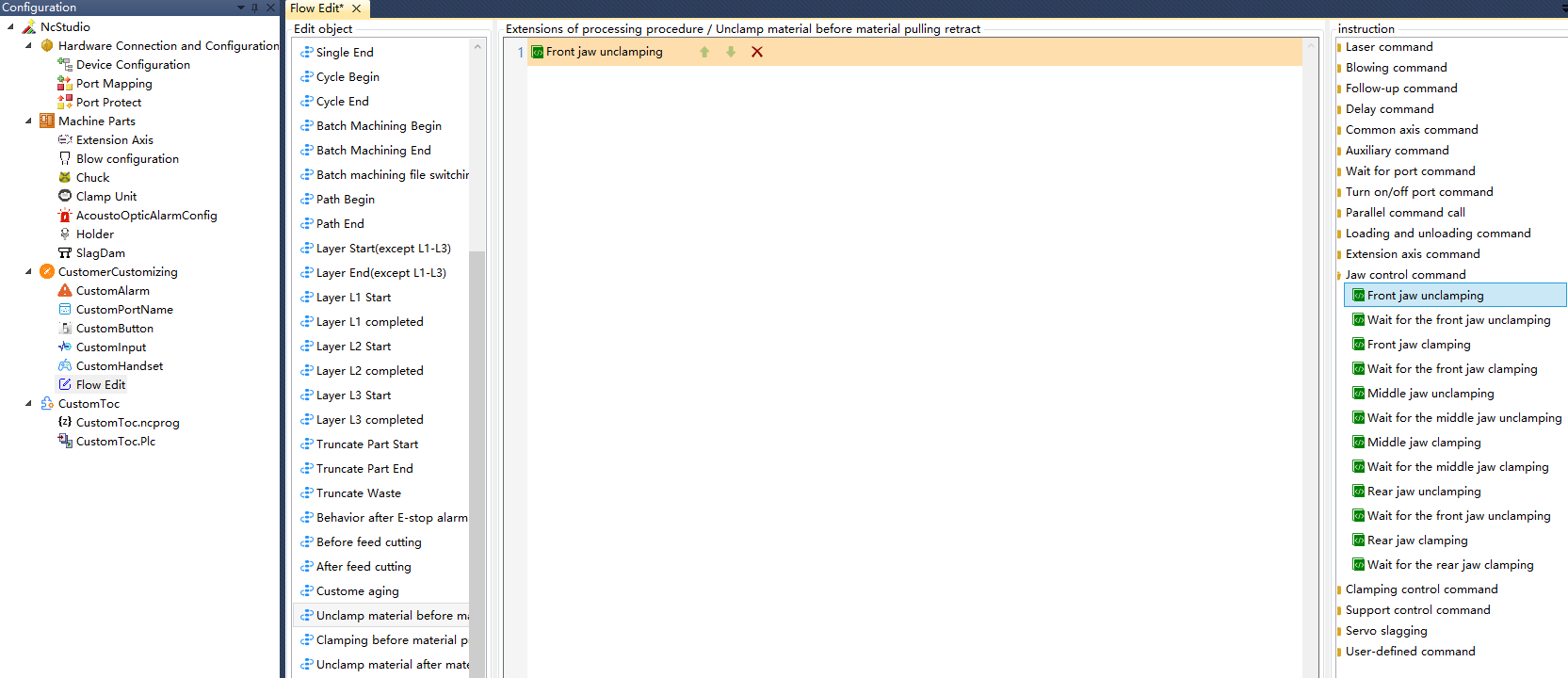Click the CustomButton icon
This screenshot has width=1568, height=678.
tap(65, 329)
